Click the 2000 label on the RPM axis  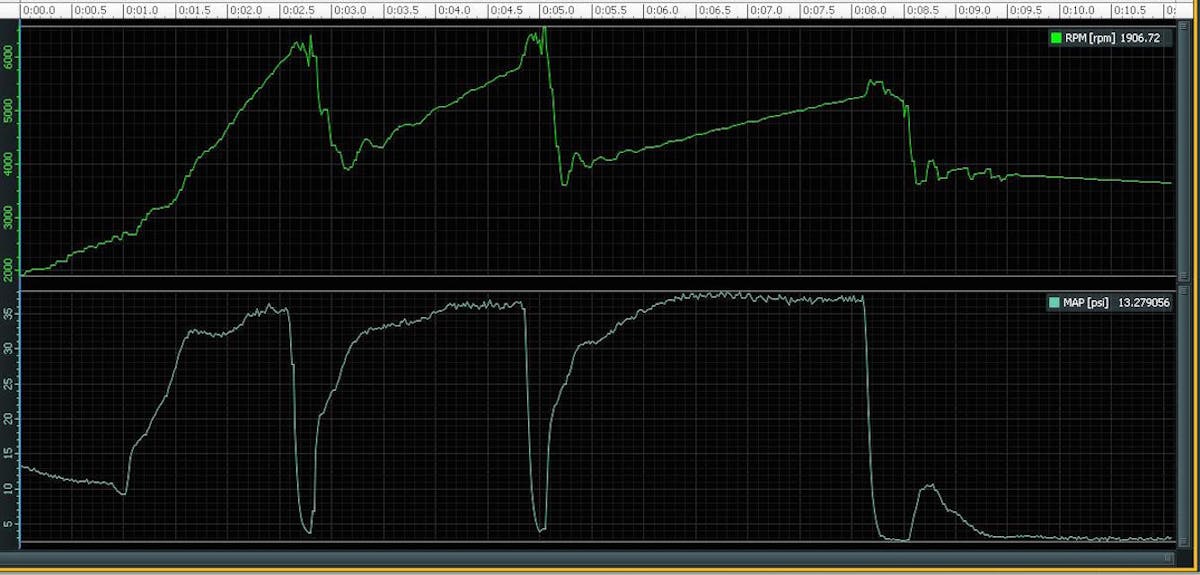[10, 266]
